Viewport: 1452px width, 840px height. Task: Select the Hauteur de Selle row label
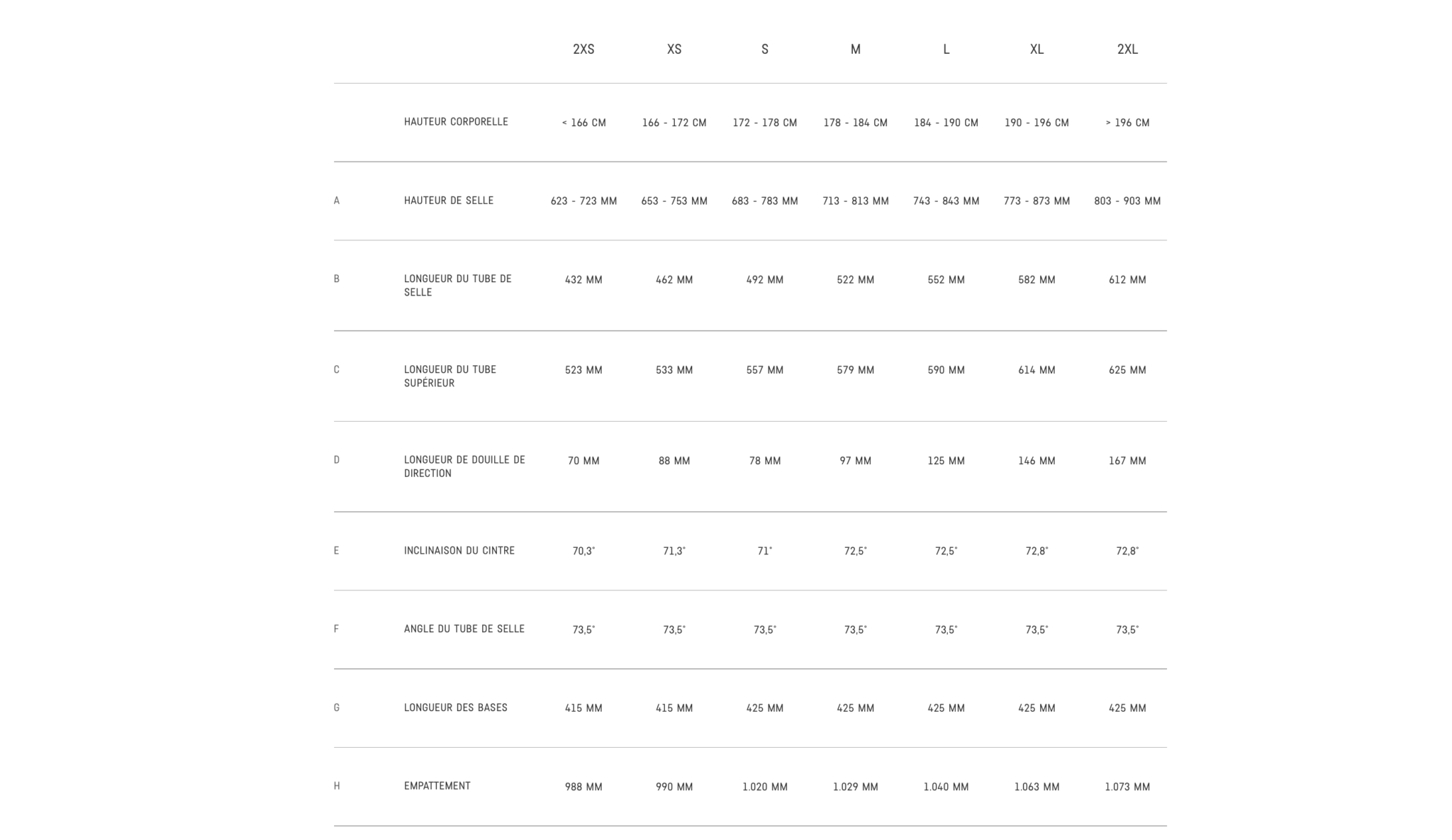click(449, 201)
